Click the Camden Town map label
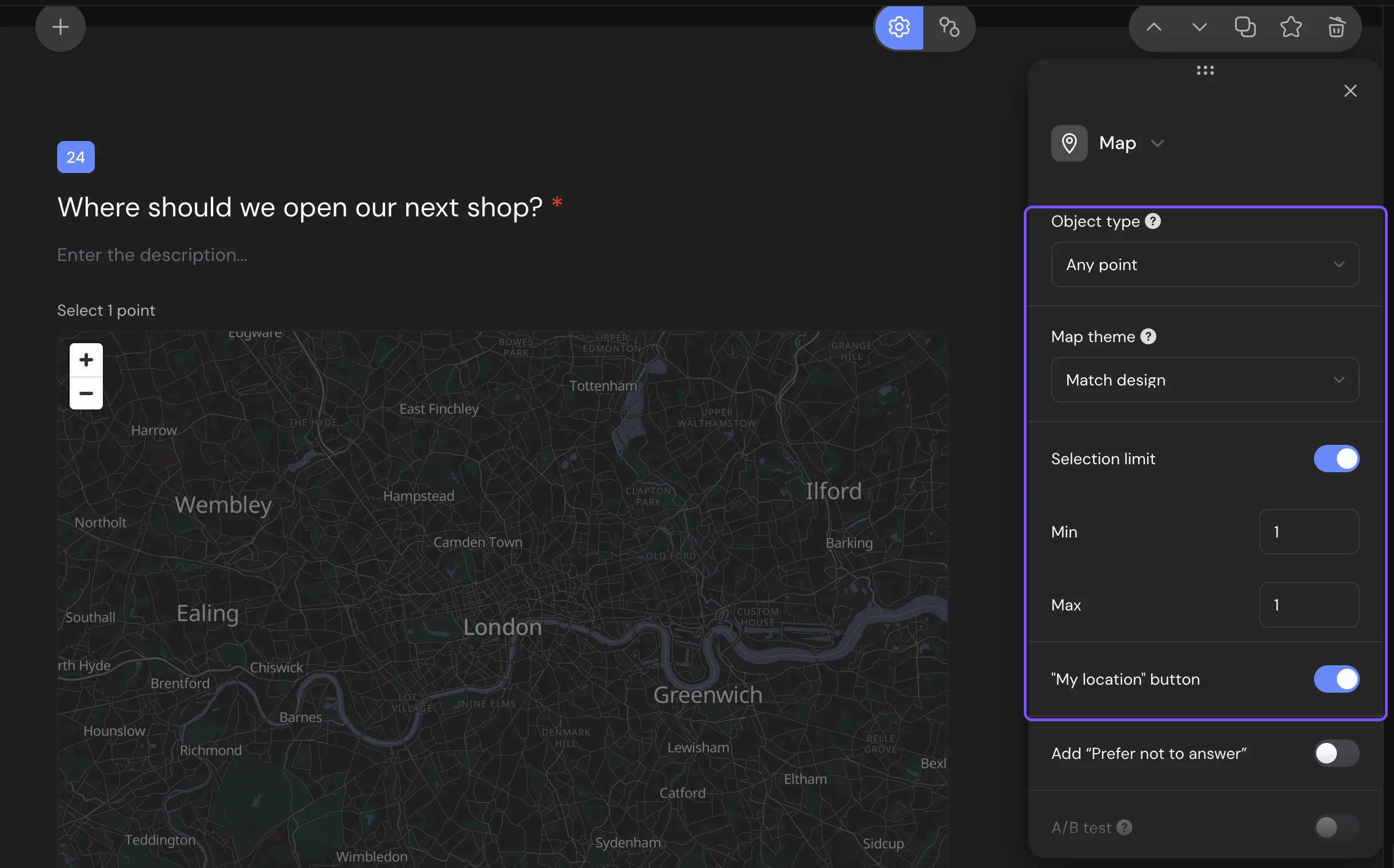This screenshot has width=1394, height=868. (x=478, y=542)
